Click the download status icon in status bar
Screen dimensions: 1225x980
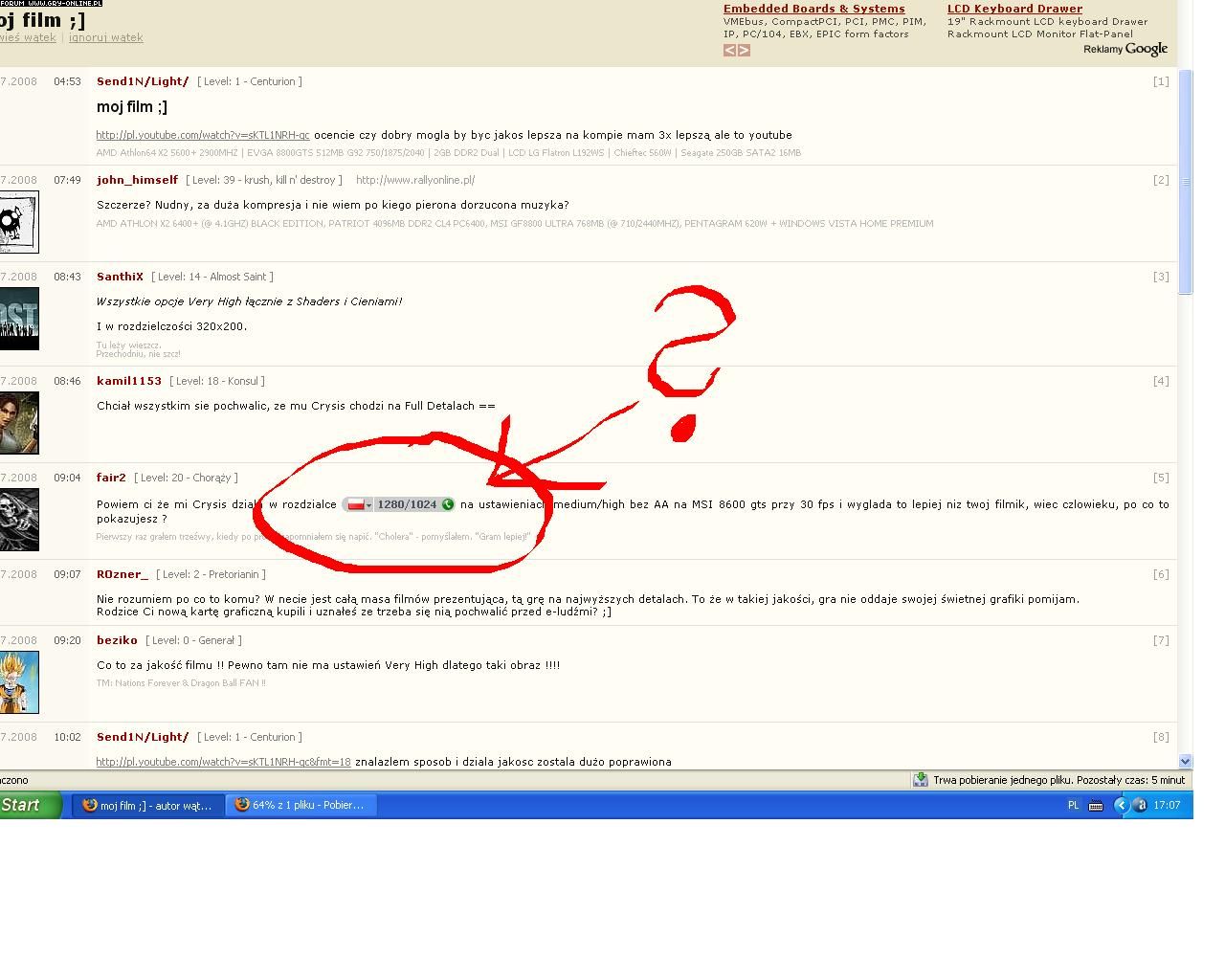pyautogui.click(x=920, y=780)
